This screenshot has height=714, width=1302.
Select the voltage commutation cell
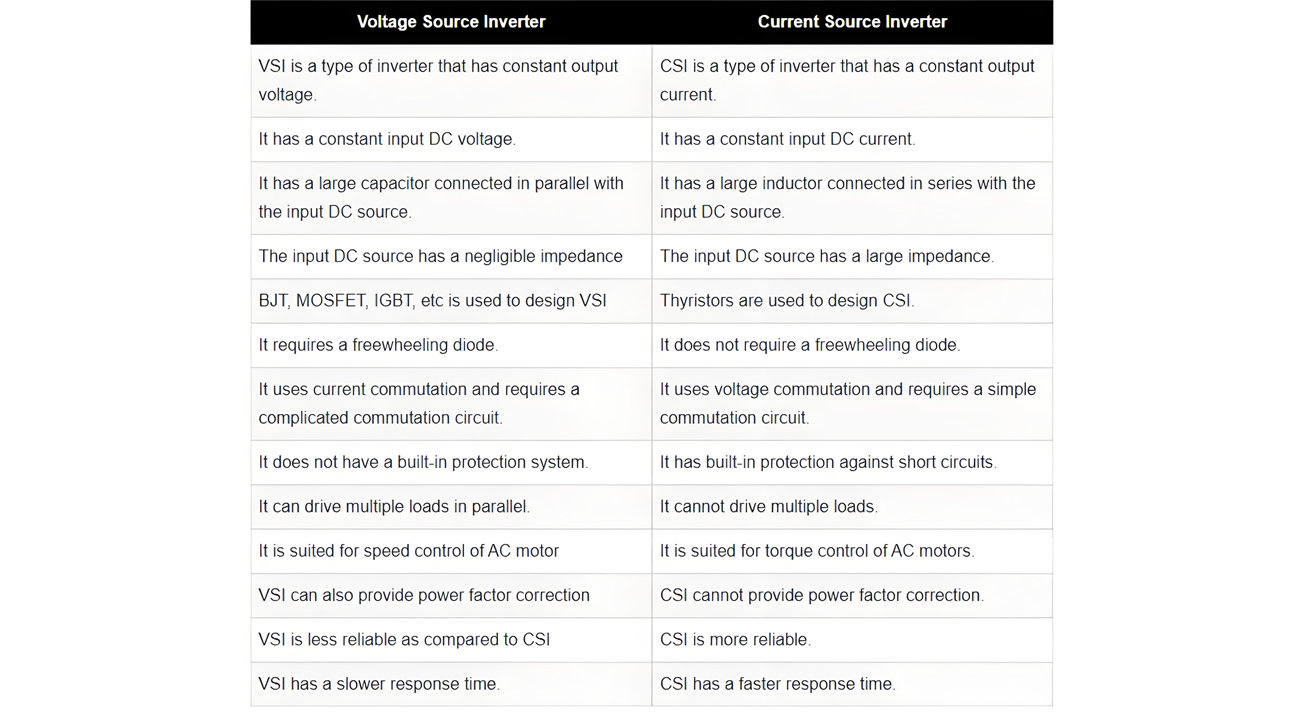pos(852,404)
